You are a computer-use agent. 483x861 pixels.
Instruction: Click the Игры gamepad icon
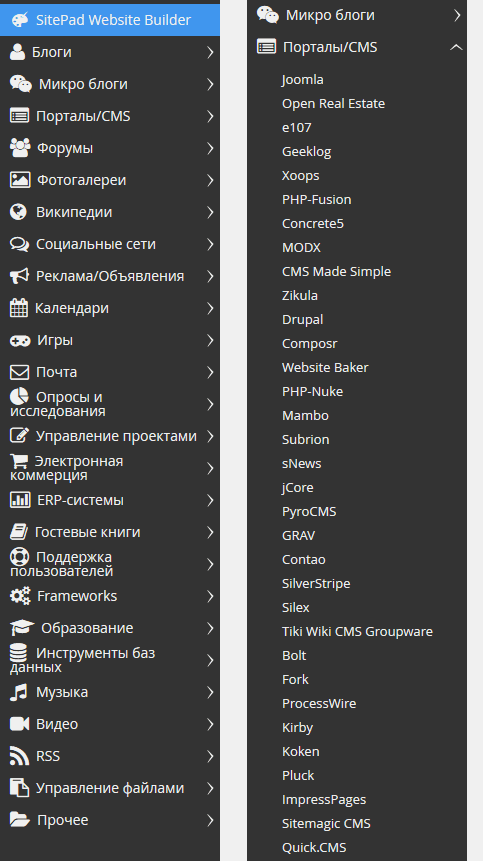20,340
